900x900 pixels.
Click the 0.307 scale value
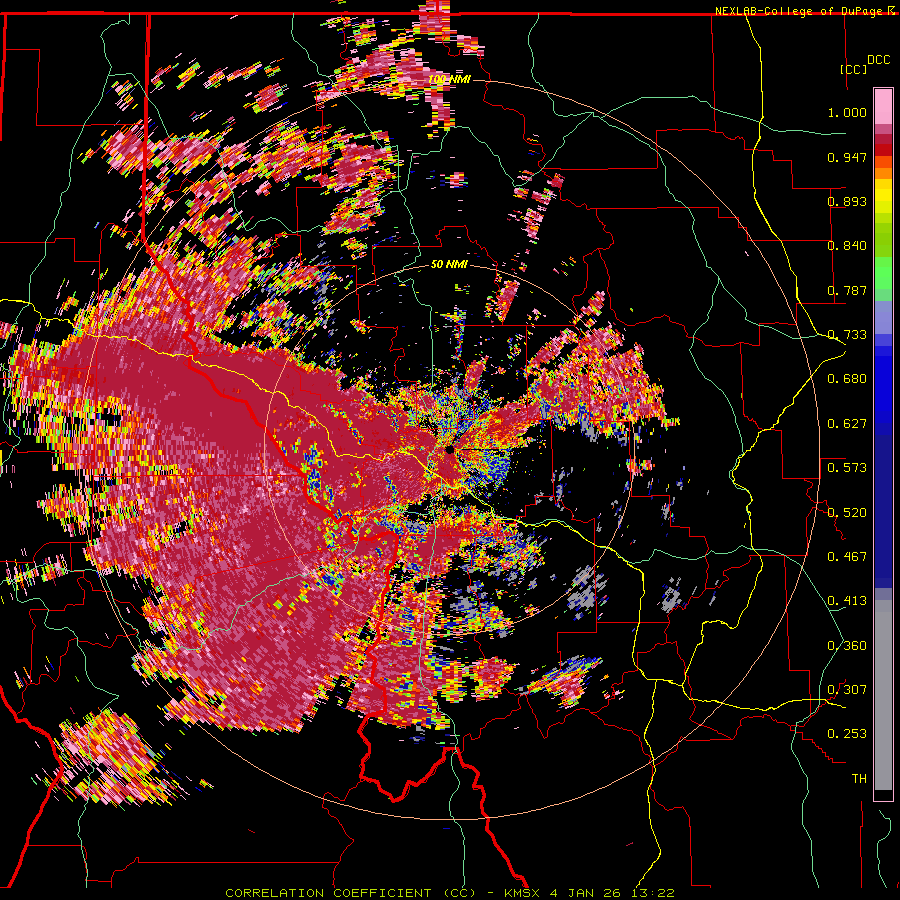point(847,690)
